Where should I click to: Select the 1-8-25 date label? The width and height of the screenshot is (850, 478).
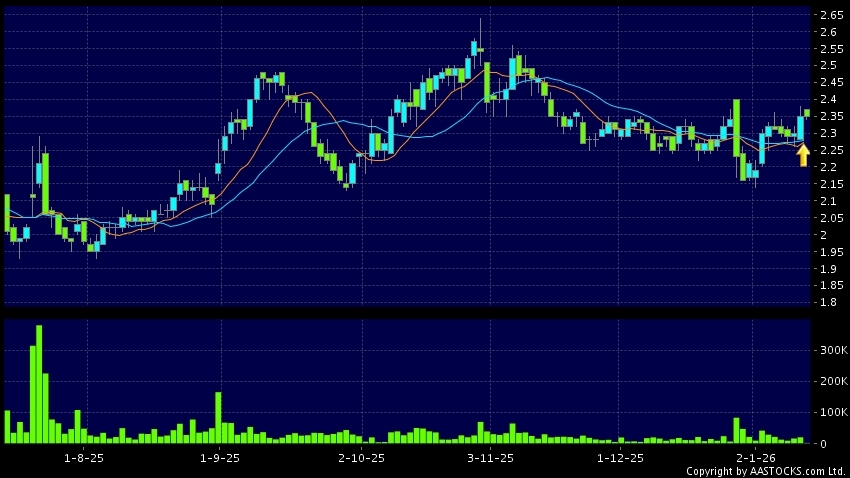click(84, 457)
